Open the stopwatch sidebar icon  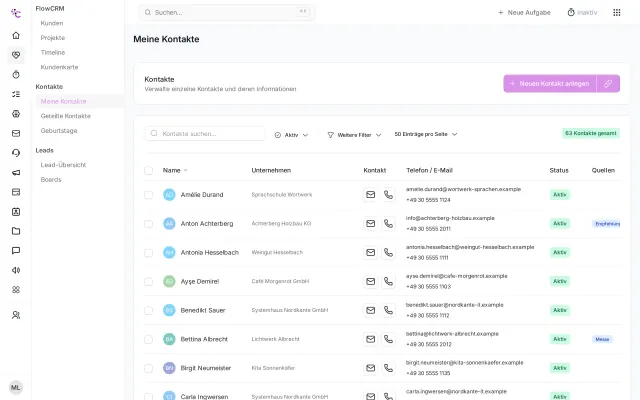[x=16, y=75]
